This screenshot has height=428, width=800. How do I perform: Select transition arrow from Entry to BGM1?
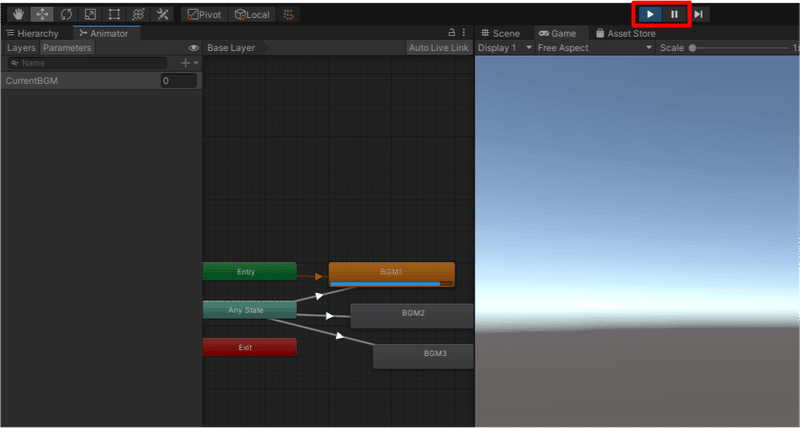pos(318,276)
